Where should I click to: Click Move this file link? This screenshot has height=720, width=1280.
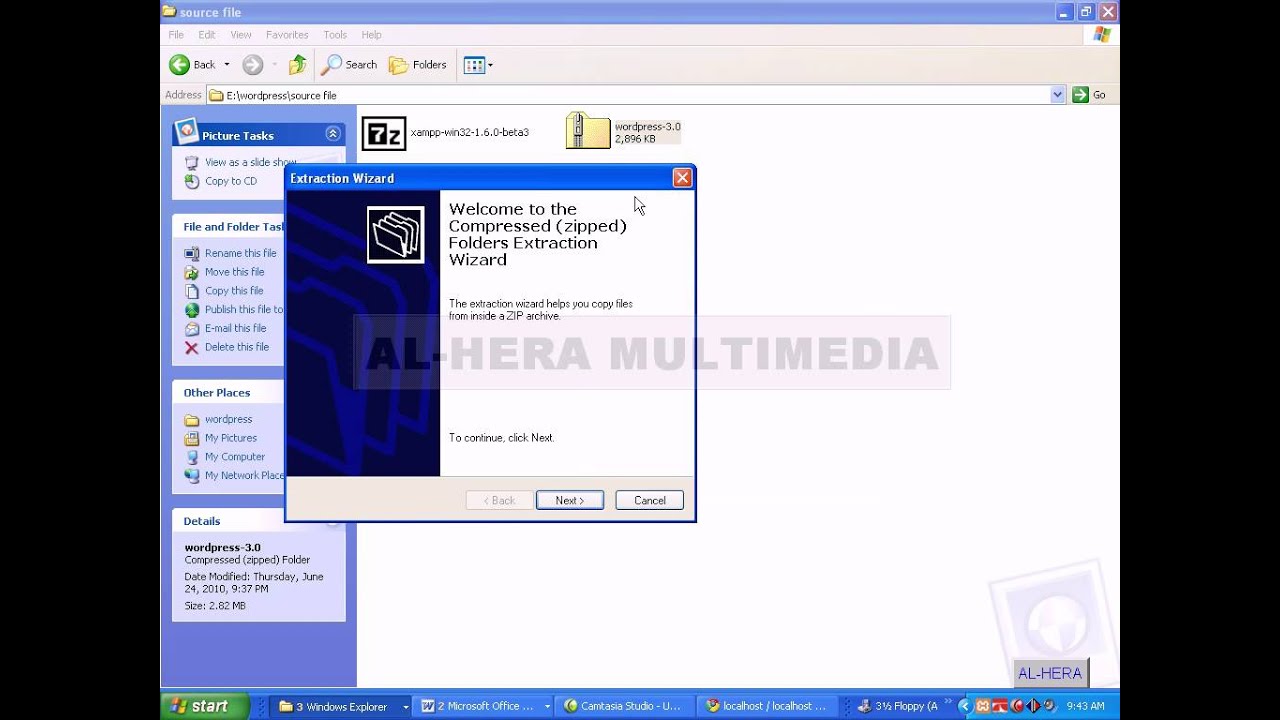(x=235, y=272)
